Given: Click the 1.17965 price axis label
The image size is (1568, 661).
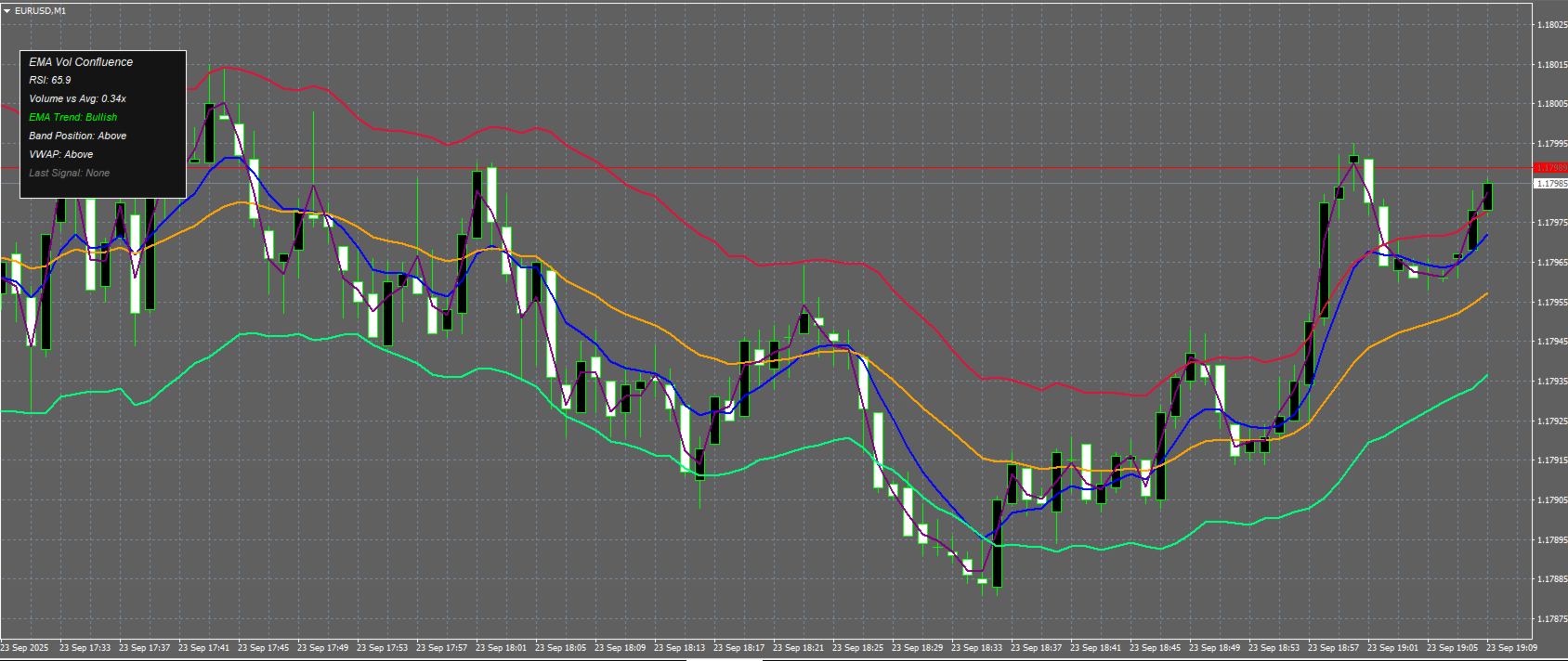Looking at the screenshot, I should pos(1552,263).
